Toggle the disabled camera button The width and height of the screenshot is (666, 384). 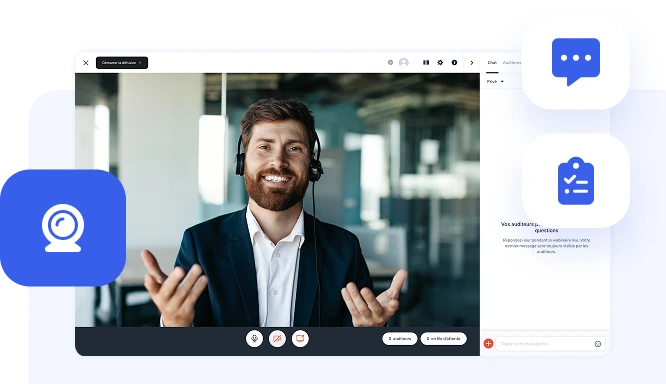click(x=277, y=339)
